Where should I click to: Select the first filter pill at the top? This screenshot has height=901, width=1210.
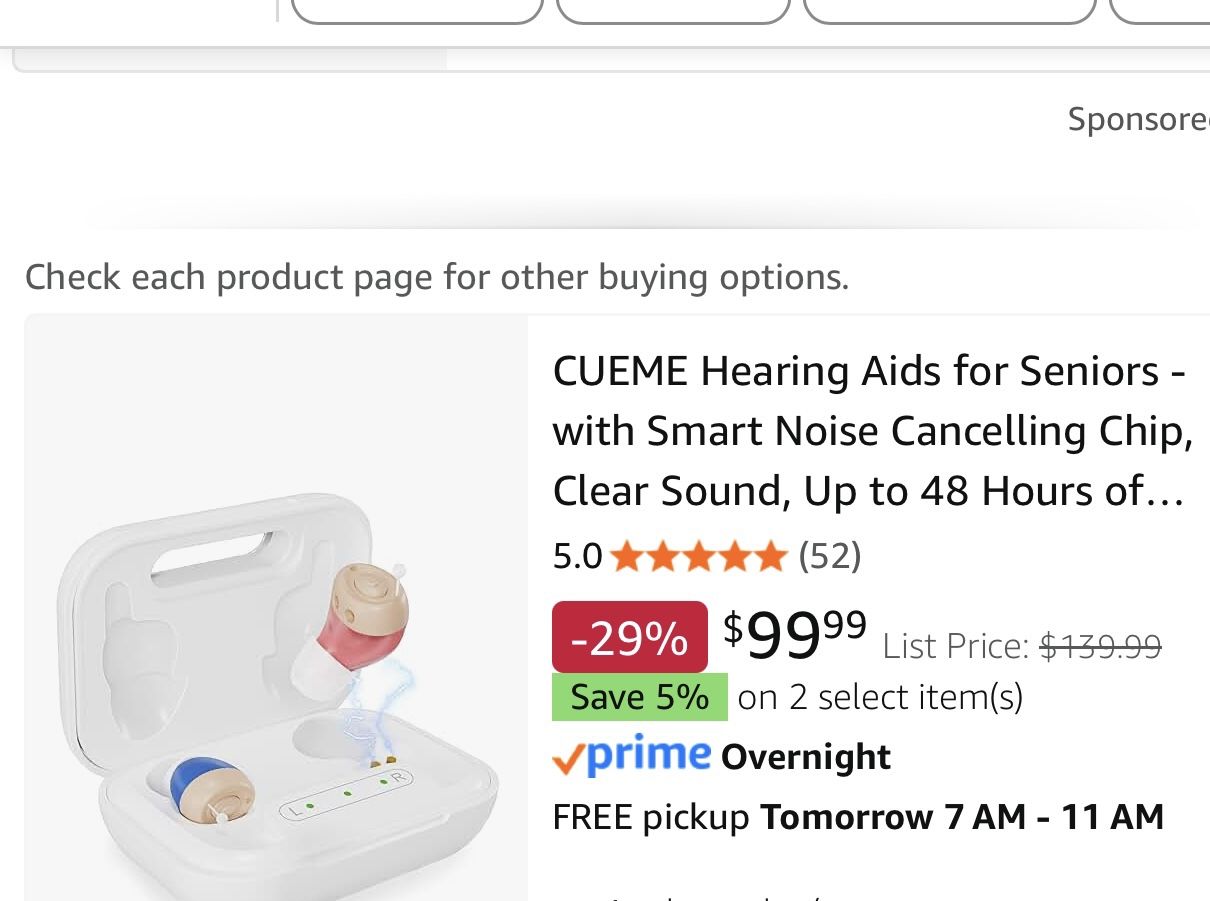417,12
